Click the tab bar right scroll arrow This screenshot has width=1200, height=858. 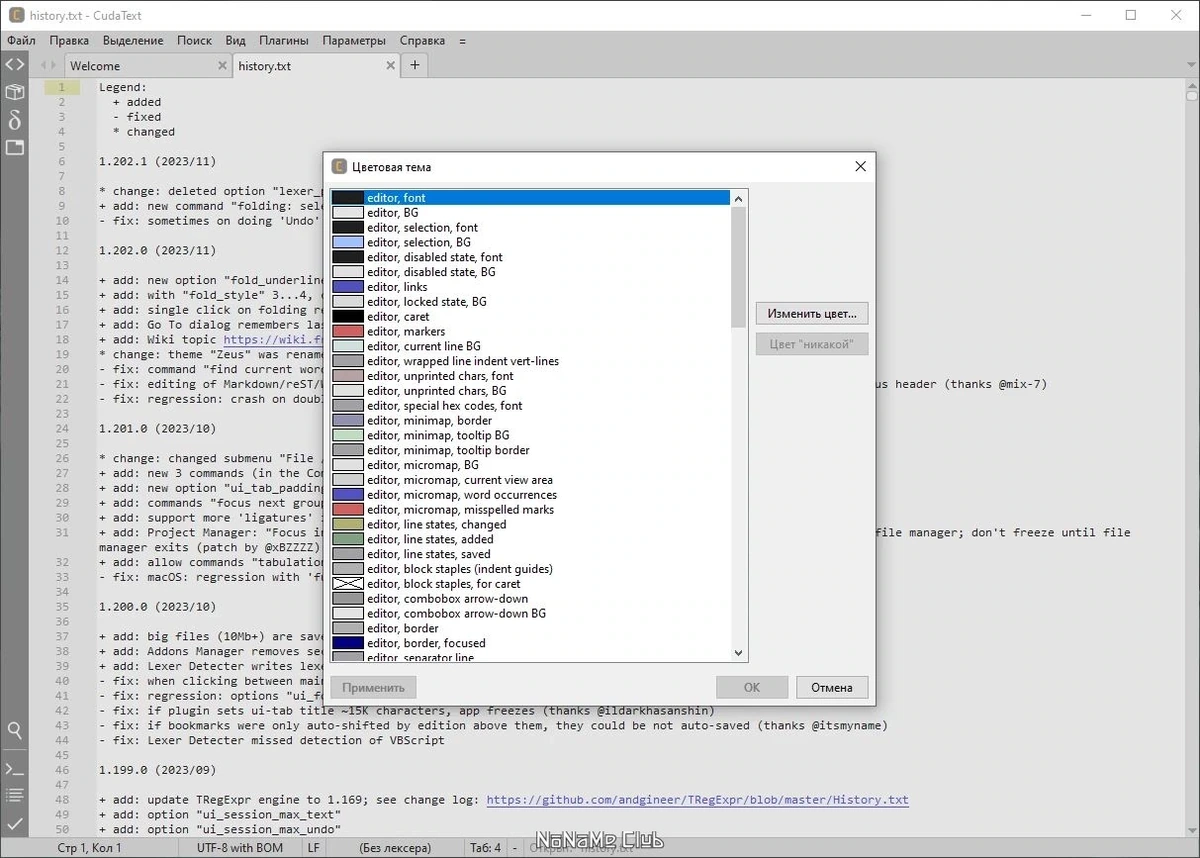pos(56,66)
